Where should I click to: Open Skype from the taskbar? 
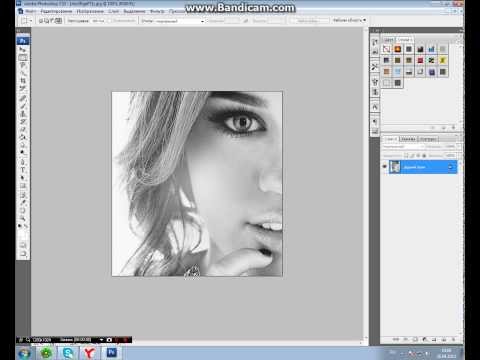[68, 353]
